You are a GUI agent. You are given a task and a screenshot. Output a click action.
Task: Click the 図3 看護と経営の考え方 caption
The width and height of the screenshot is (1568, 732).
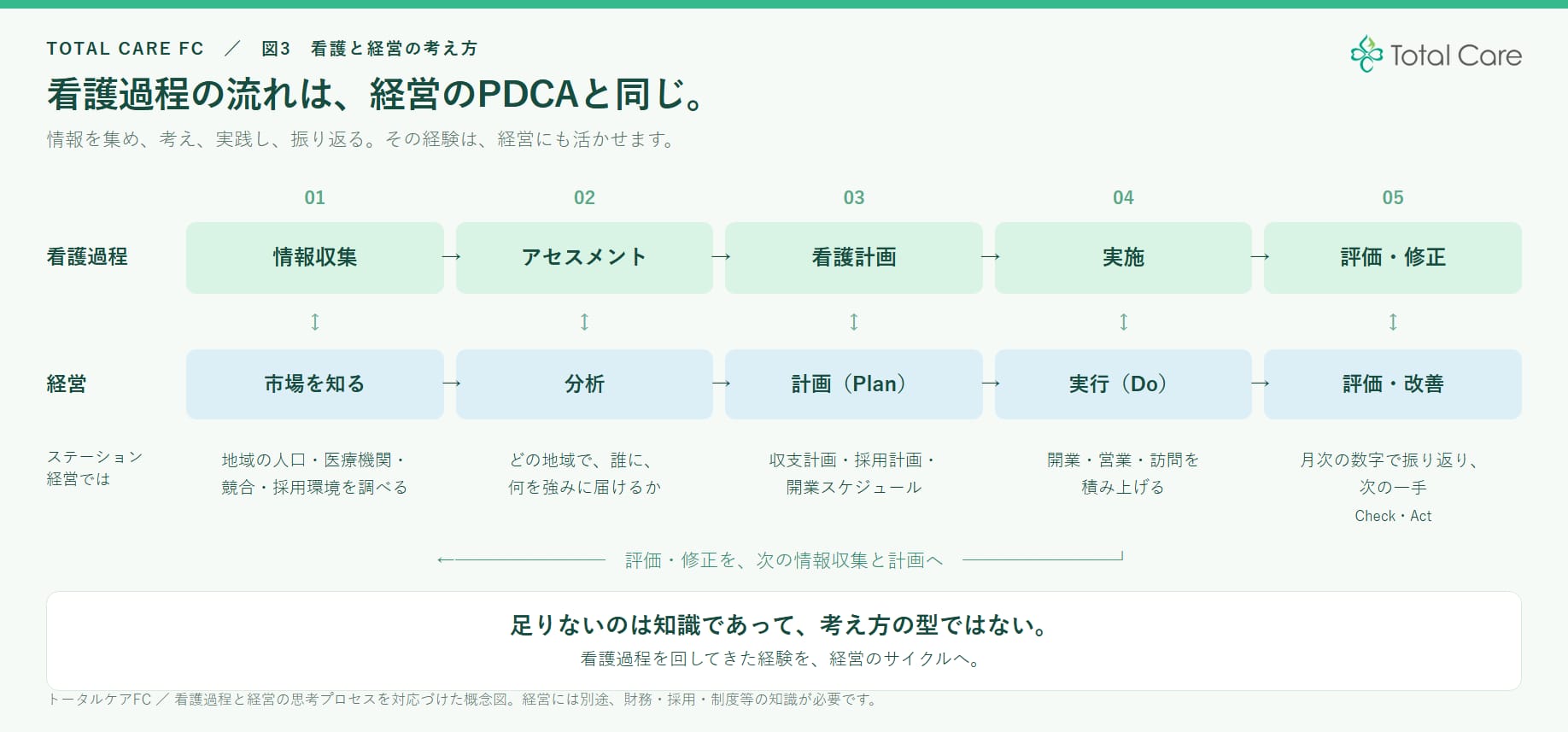coord(369,49)
